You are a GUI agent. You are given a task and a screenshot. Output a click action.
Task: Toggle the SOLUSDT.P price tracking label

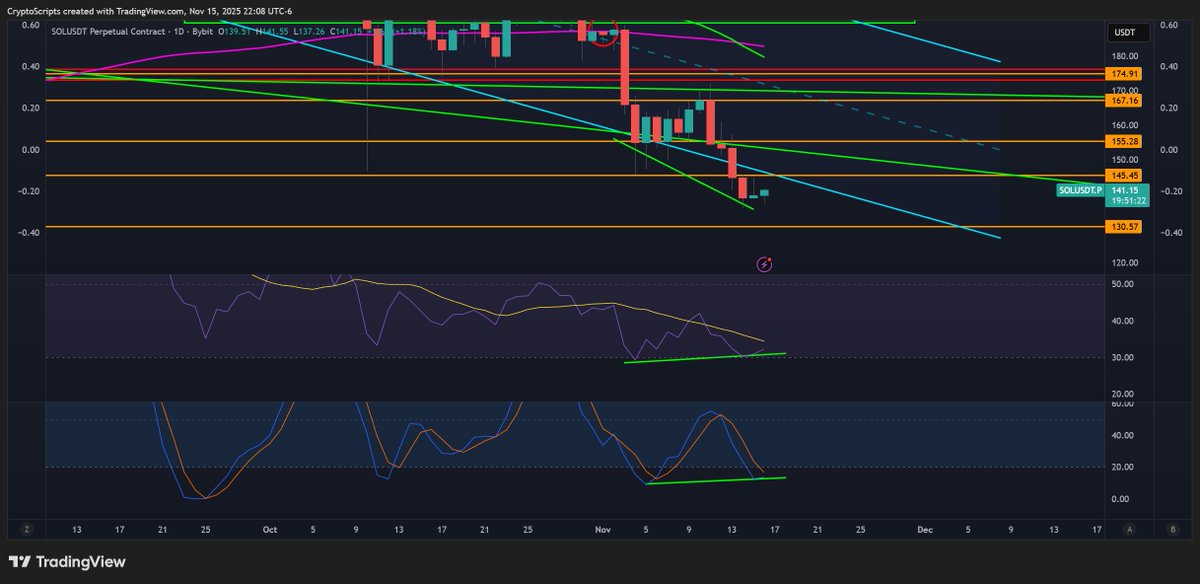pyautogui.click(x=1081, y=188)
